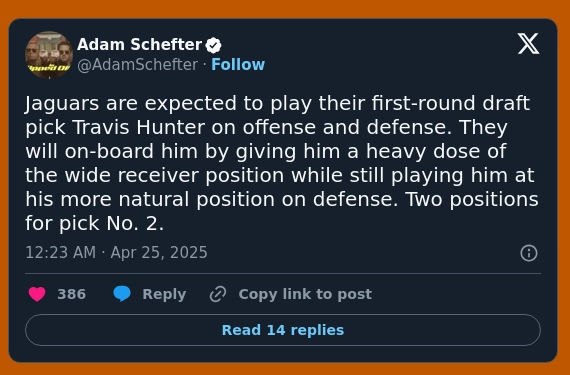The height and width of the screenshot is (375, 570).
Task: Select the Reply label
Action: coord(164,294)
